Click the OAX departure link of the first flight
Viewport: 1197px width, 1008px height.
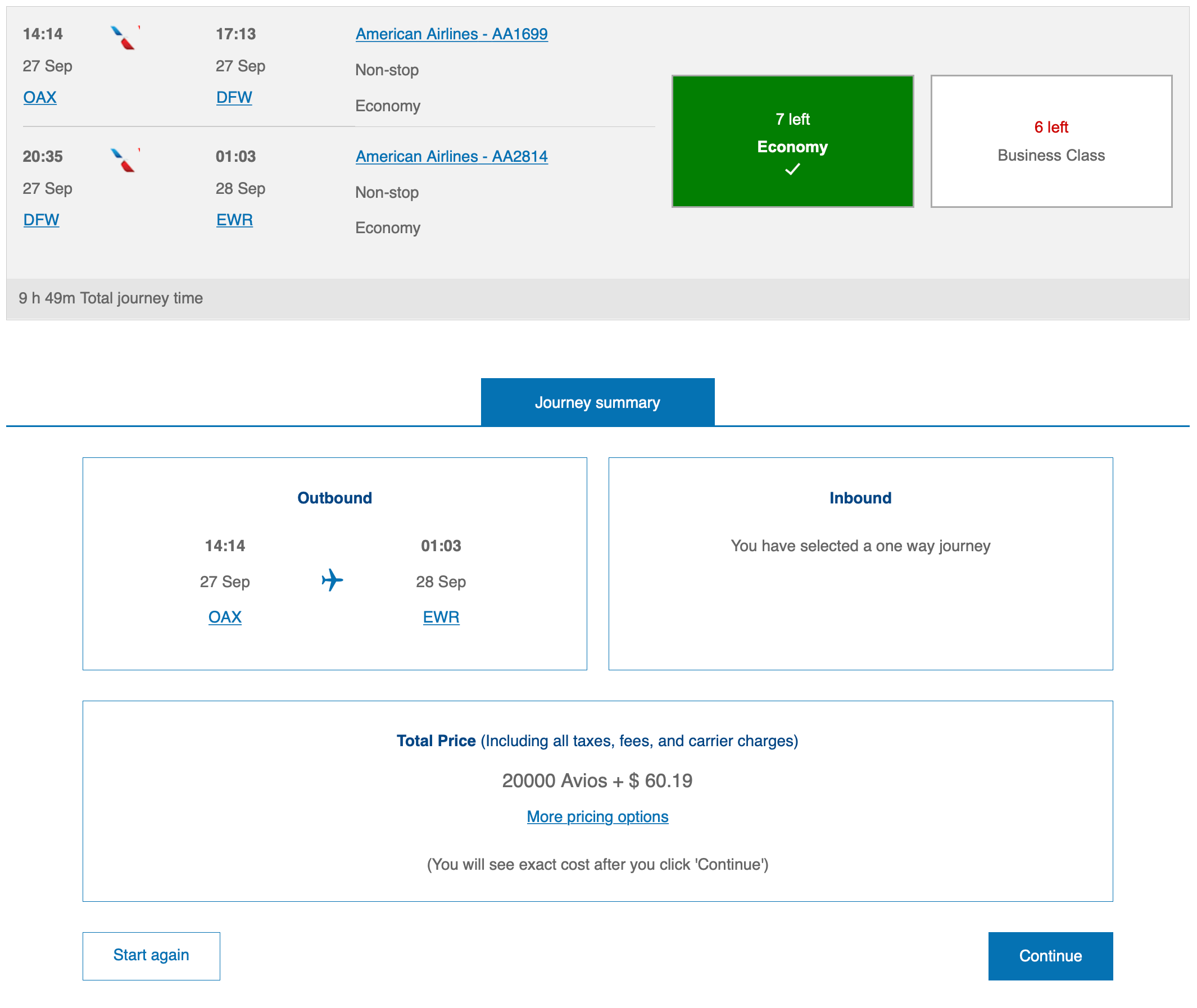pyautogui.click(x=40, y=97)
